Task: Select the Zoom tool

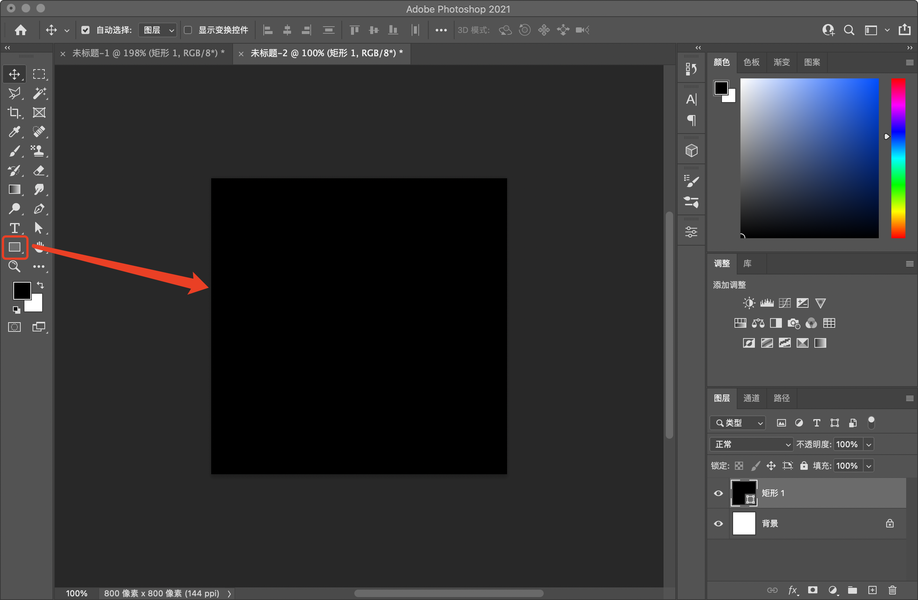Action: click(x=15, y=266)
